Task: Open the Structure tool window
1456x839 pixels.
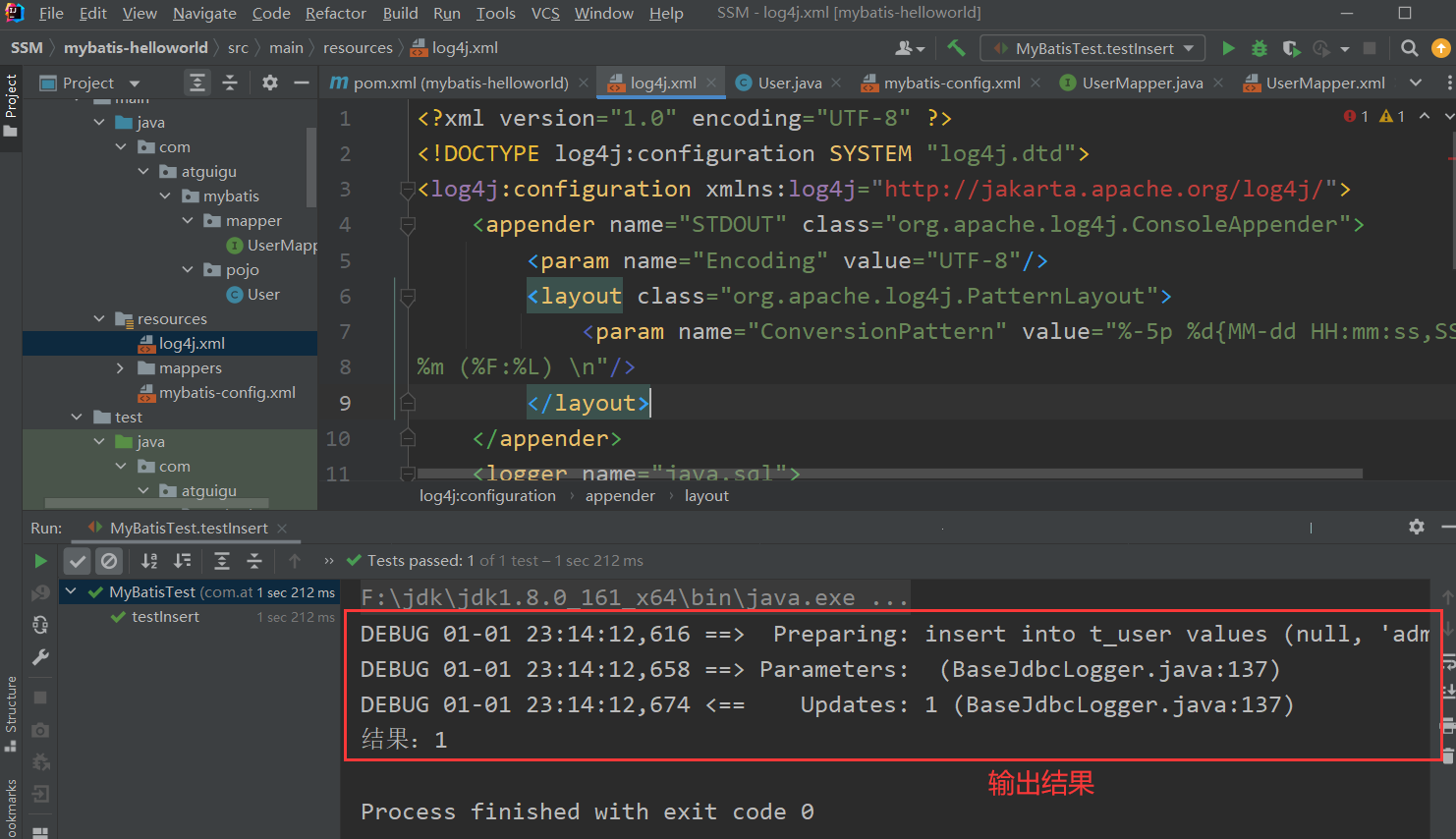Action: [11, 713]
